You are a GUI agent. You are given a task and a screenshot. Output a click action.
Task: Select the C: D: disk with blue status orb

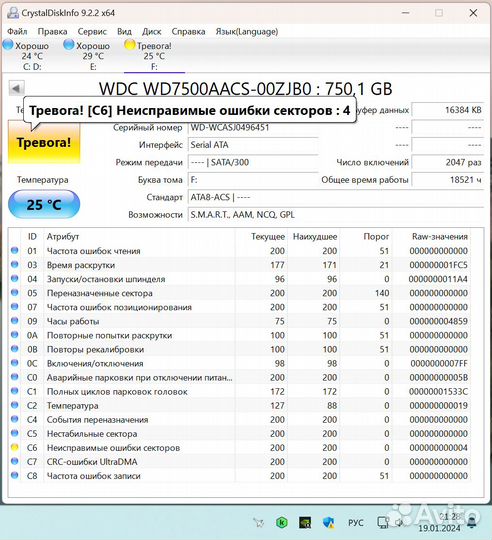coord(26,55)
